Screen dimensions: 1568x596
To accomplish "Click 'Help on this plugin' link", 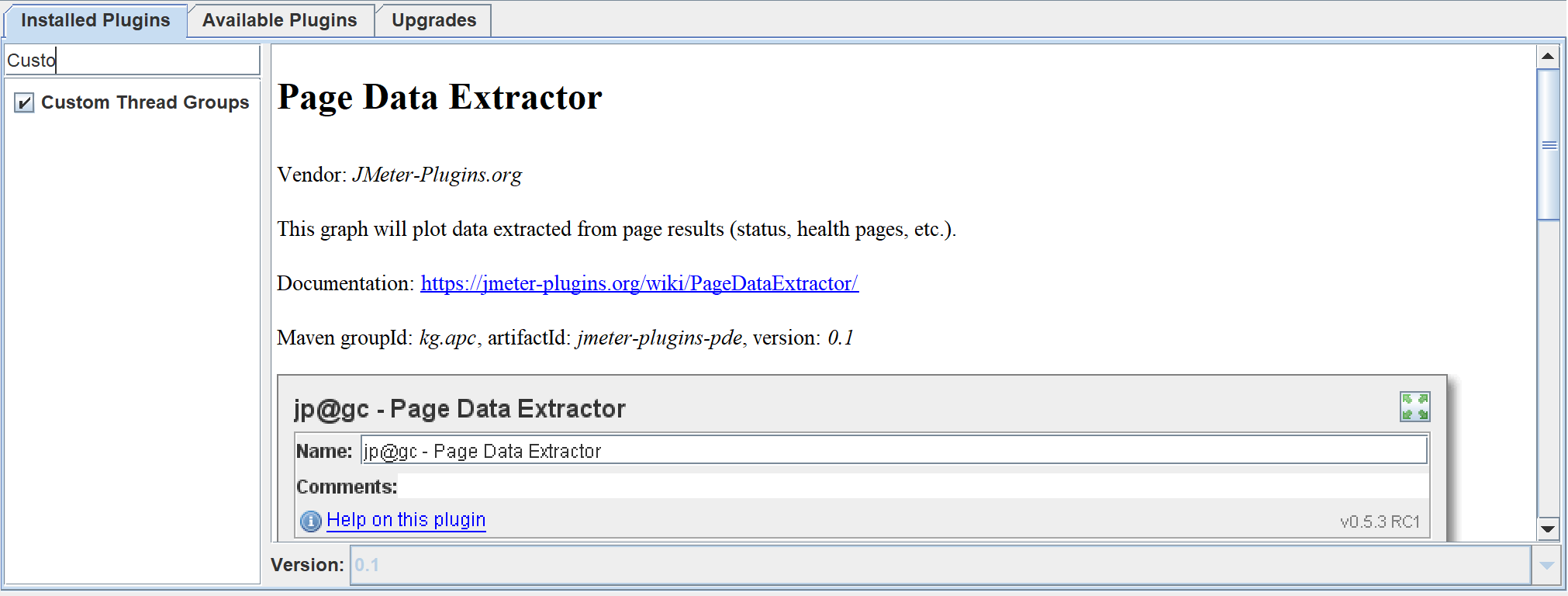I will [406, 520].
